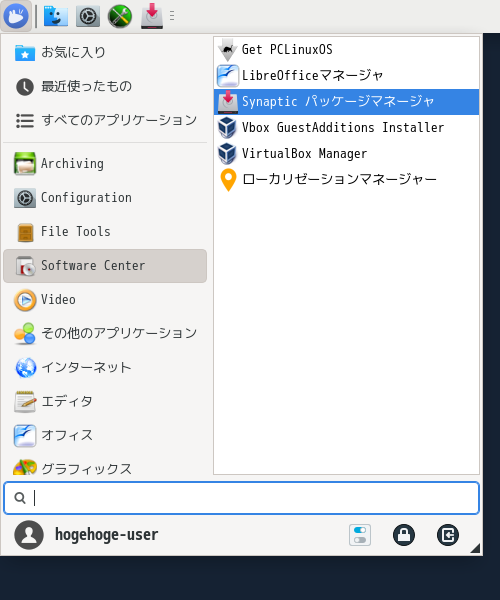Viewport: 500px width, 600px height.
Task: Click the LibreOffice manager icon
Action: [228, 76]
